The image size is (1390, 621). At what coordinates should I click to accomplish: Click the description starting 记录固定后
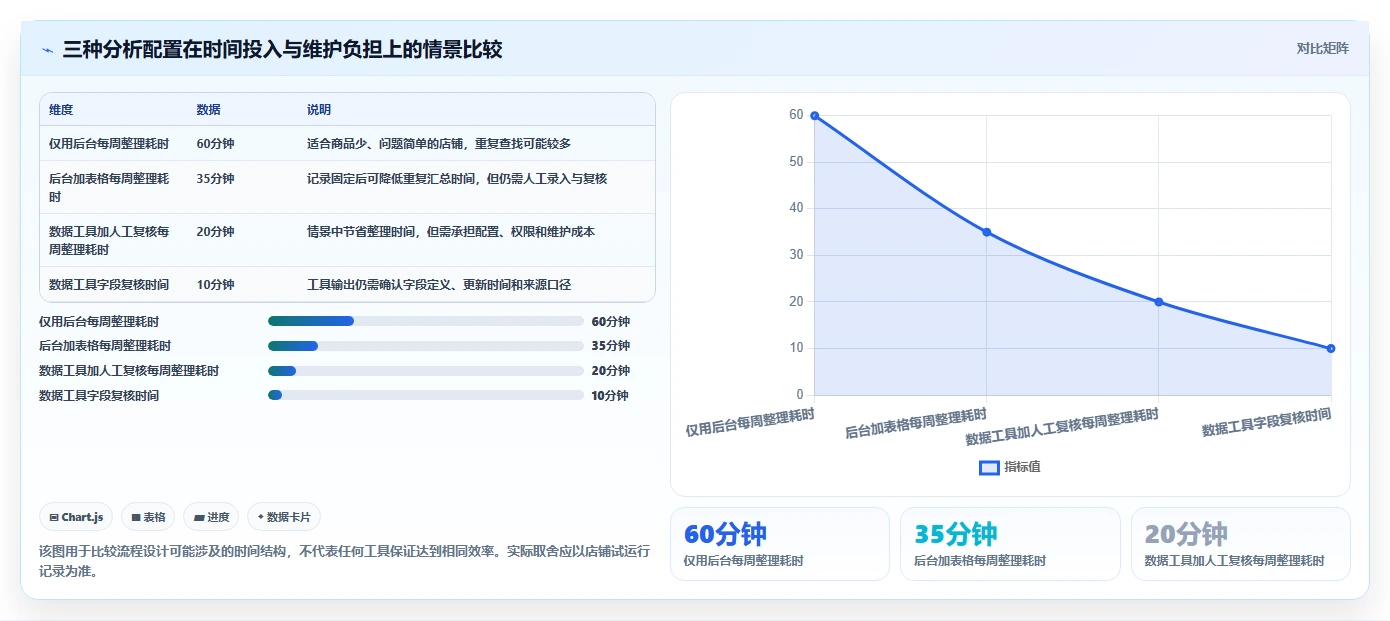point(457,179)
